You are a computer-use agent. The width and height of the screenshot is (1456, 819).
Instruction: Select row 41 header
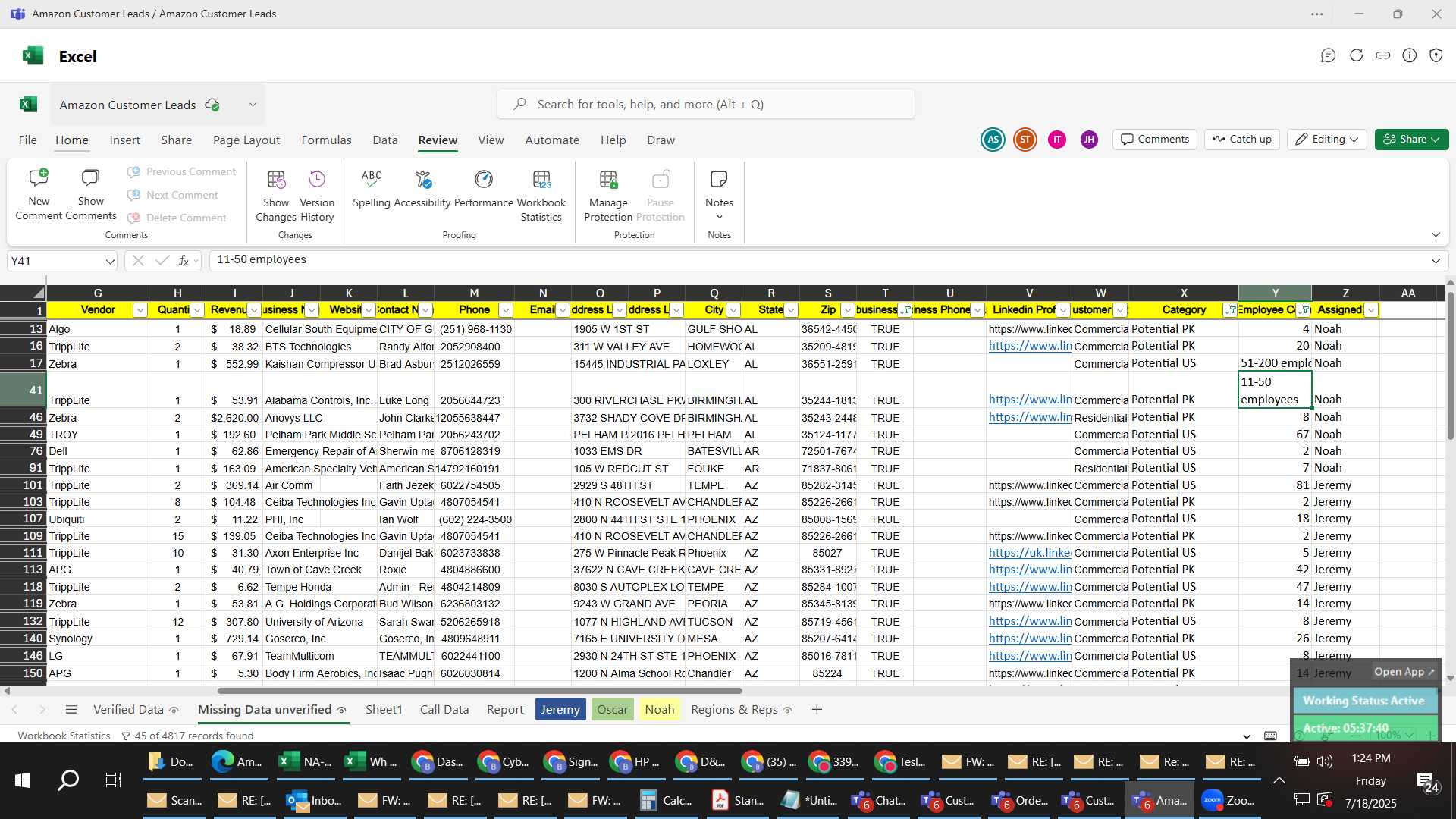click(23, 390)
